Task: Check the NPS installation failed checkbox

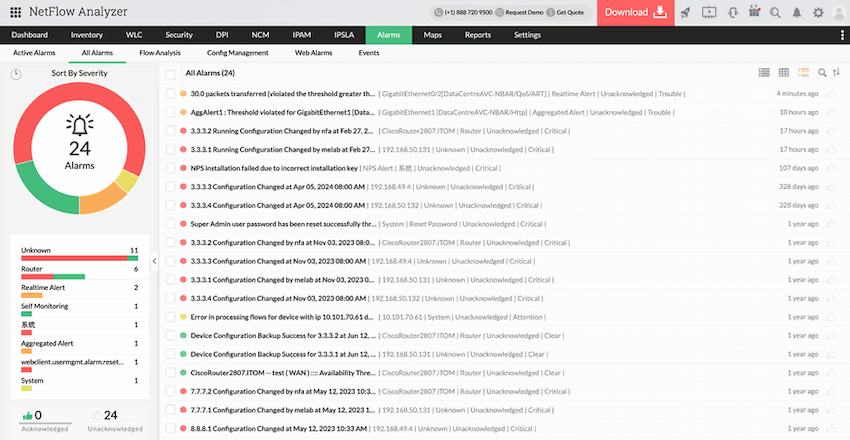Action: (171, 168)
